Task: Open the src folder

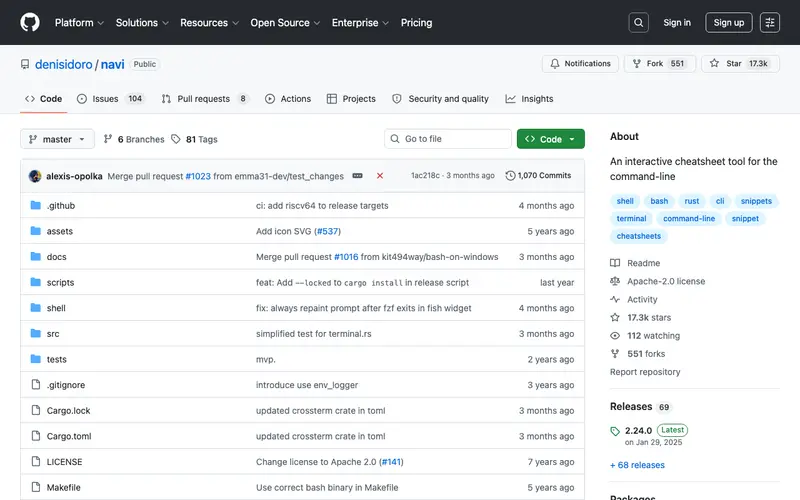Action: (x=53, y=334)
